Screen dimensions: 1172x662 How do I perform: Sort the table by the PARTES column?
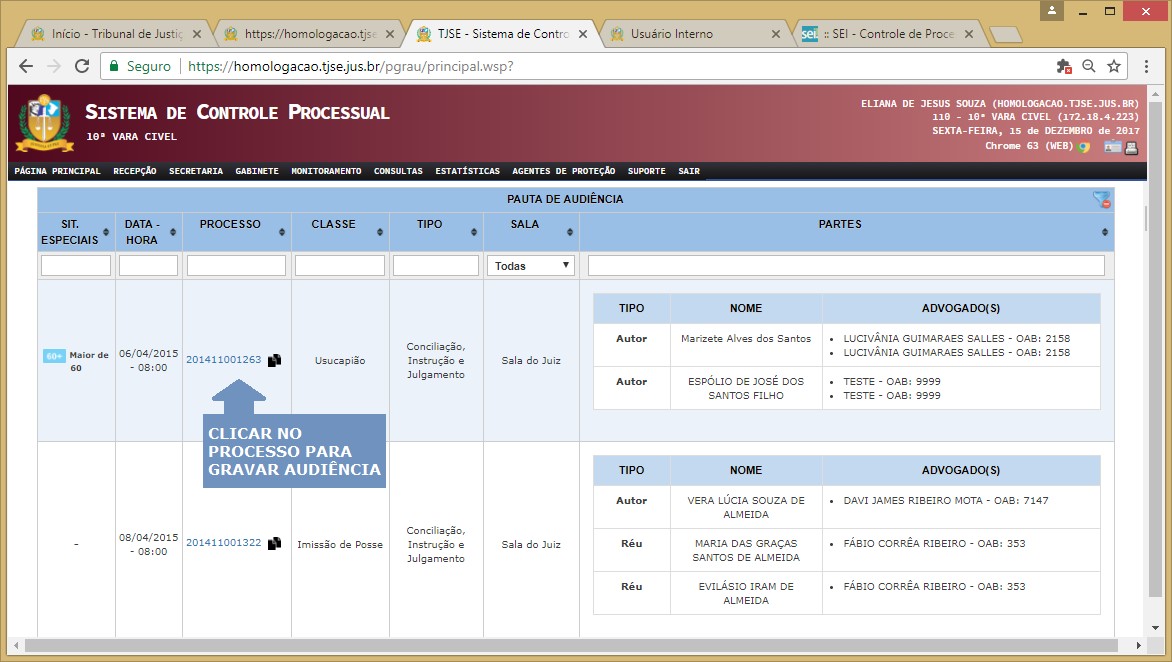tap(1105, 232)
